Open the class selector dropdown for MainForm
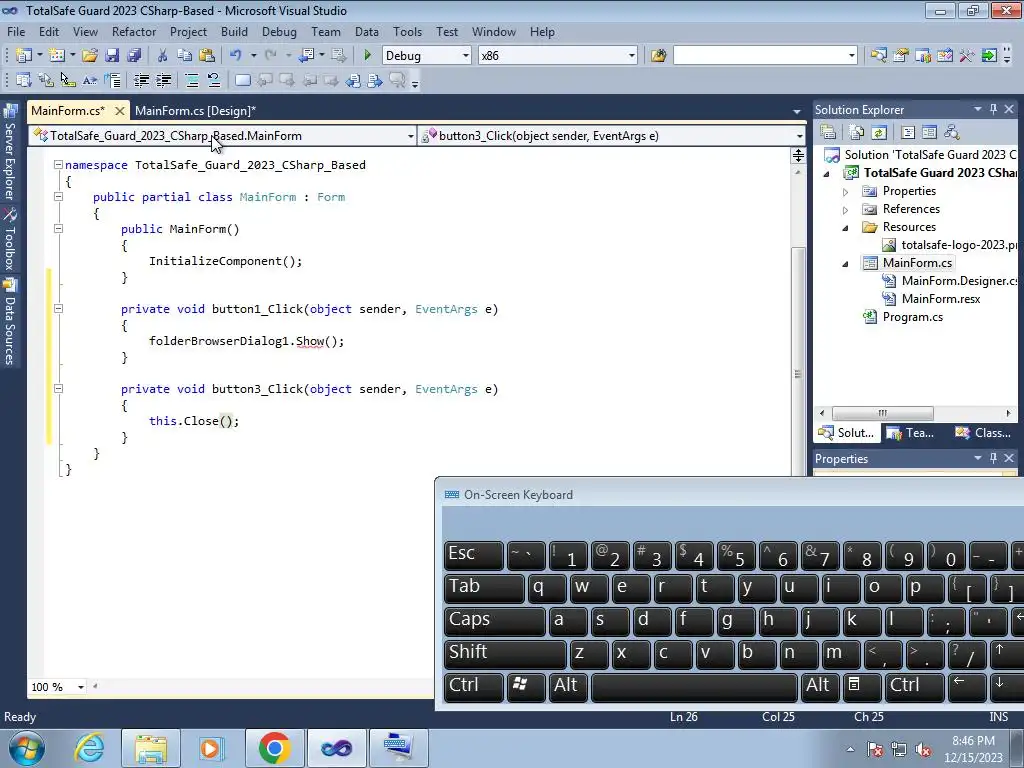This screenshot has width=1024, height=768. tap(411, 136)
